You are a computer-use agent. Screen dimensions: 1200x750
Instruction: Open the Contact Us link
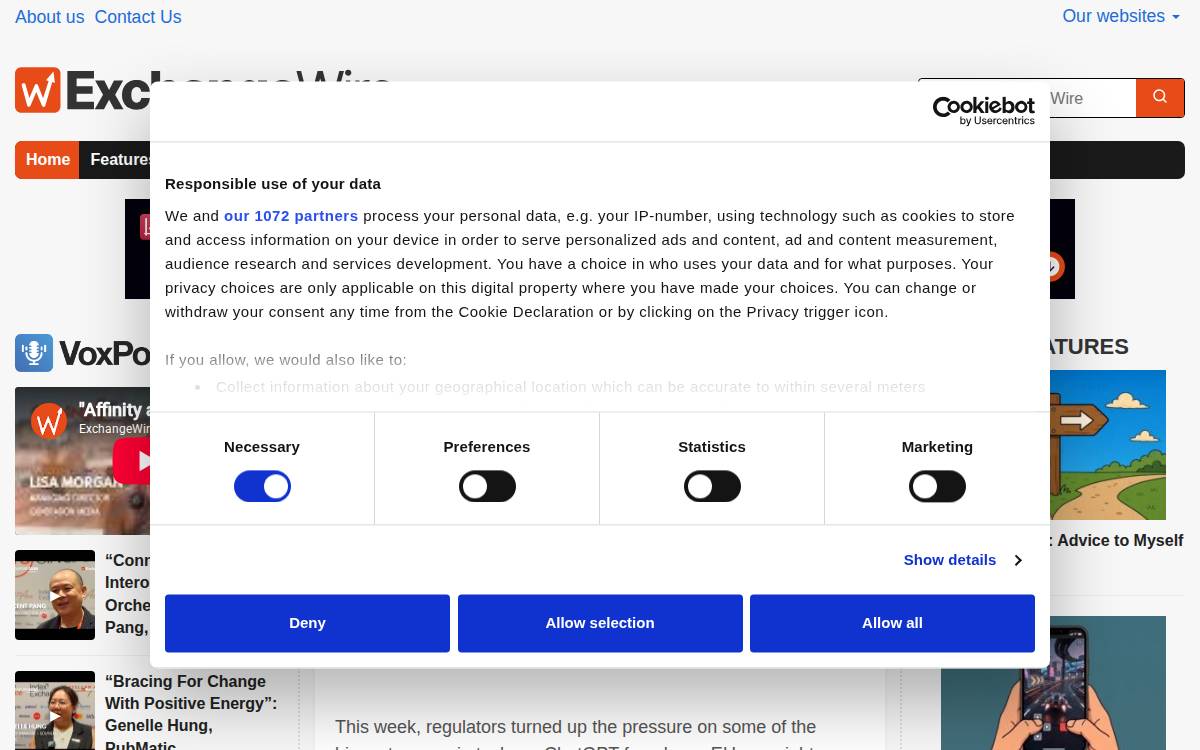pos(138,17)
